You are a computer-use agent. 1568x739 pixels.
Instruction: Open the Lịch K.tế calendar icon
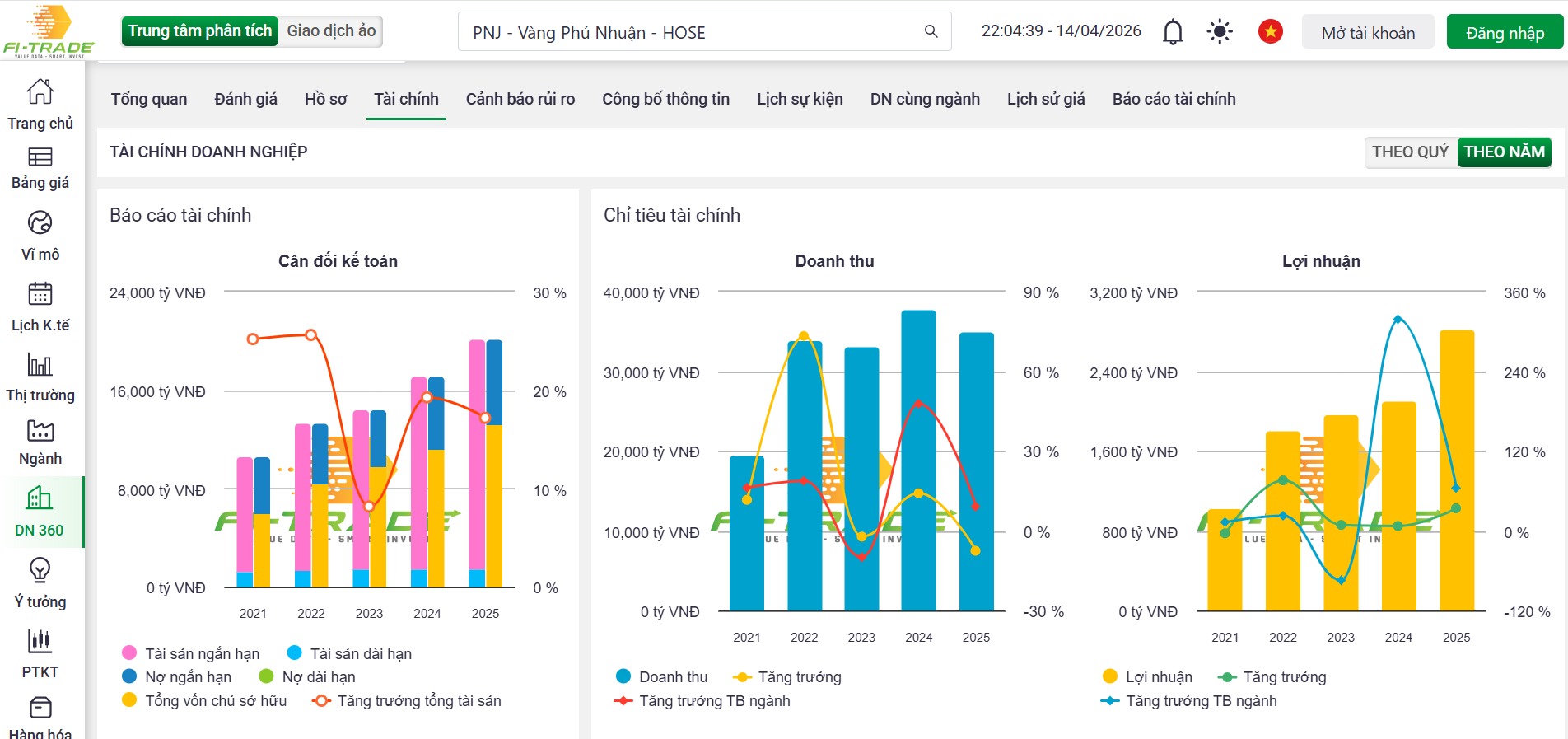coord(40,294)
